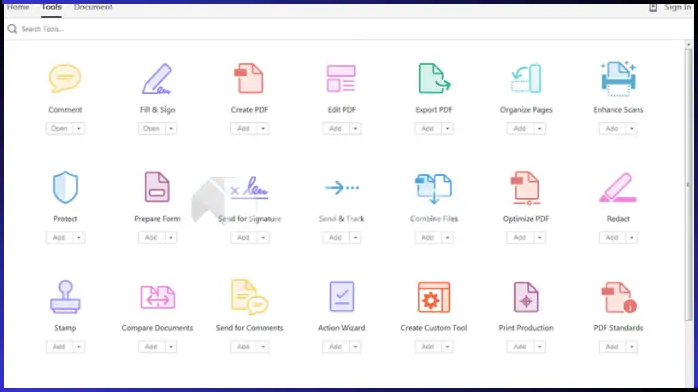Select the Organize Pages icon
This screenshot has height=392, width=698.
(x=526, y=78)
